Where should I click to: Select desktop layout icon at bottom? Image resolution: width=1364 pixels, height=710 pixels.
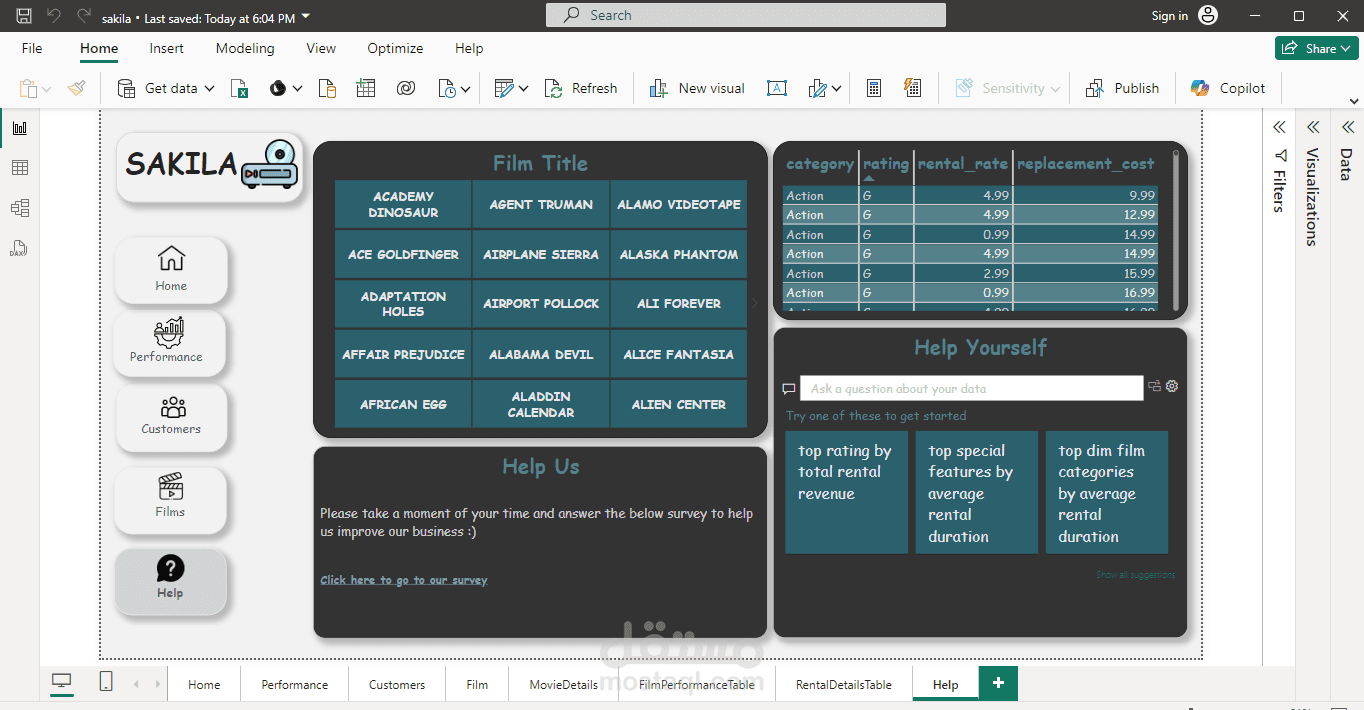tap(62, 682)
